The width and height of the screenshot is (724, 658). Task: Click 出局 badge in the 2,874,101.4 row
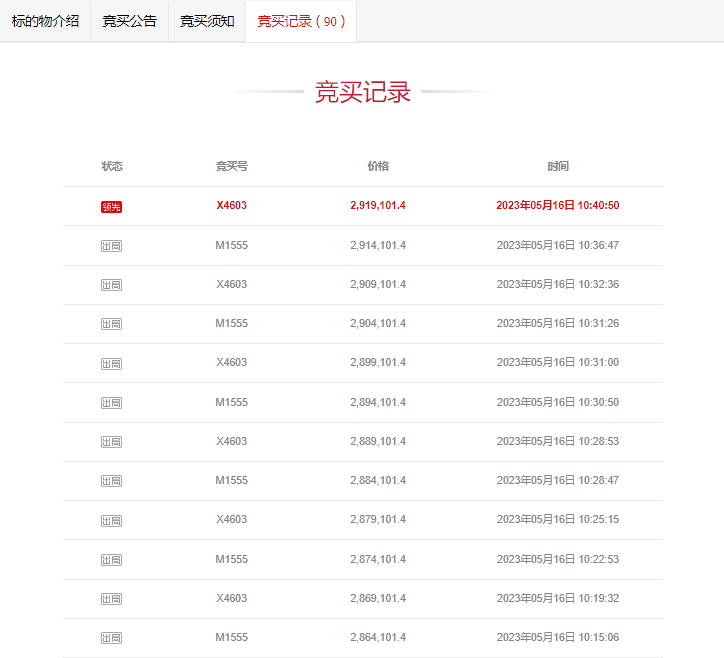111,560
